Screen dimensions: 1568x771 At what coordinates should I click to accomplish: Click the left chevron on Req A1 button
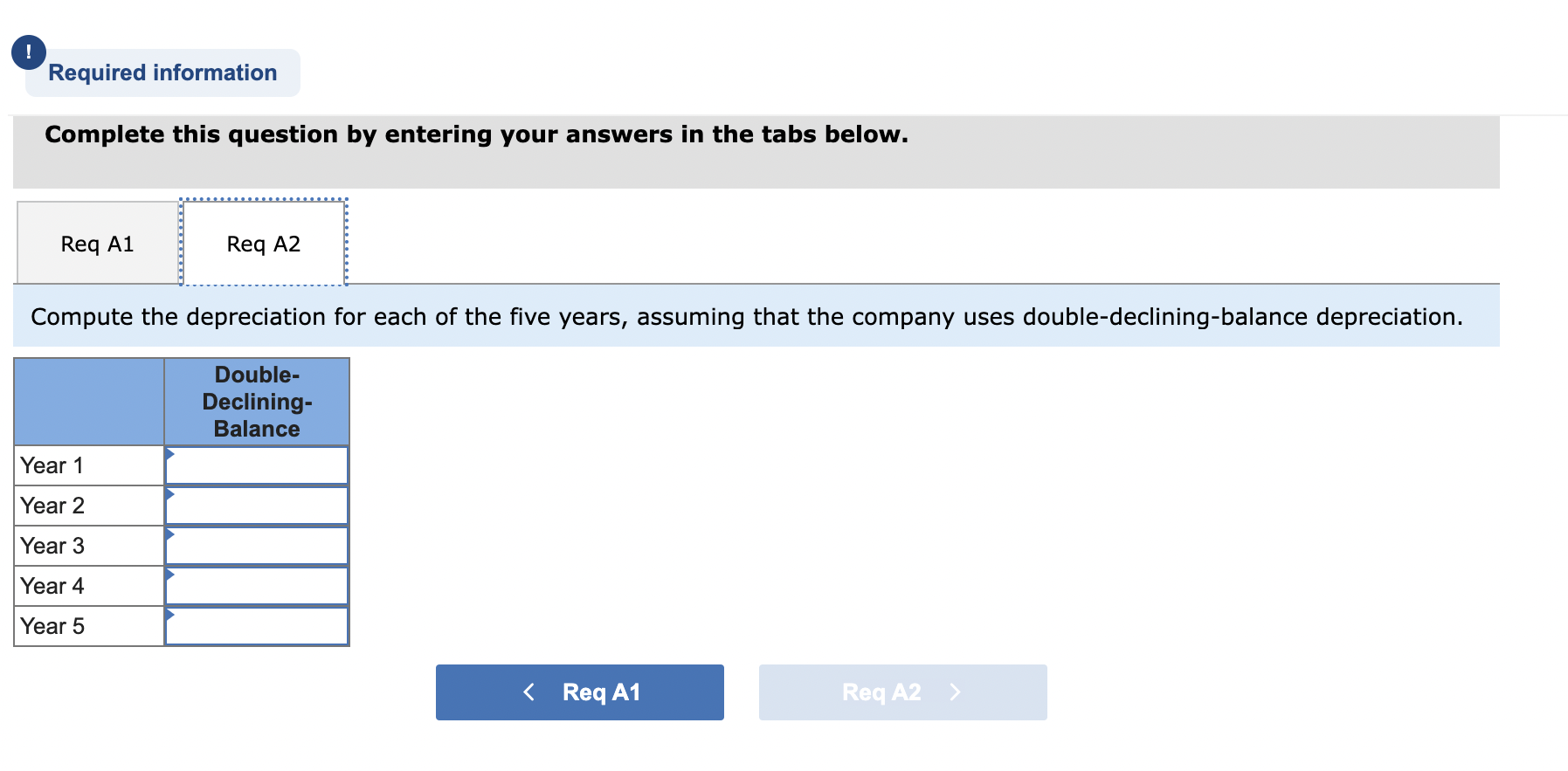coord(528,692)
